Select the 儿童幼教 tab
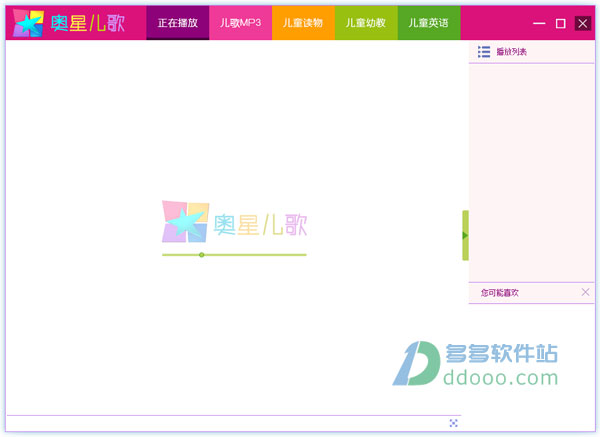The image size is (600, 437). click(366, 23)
